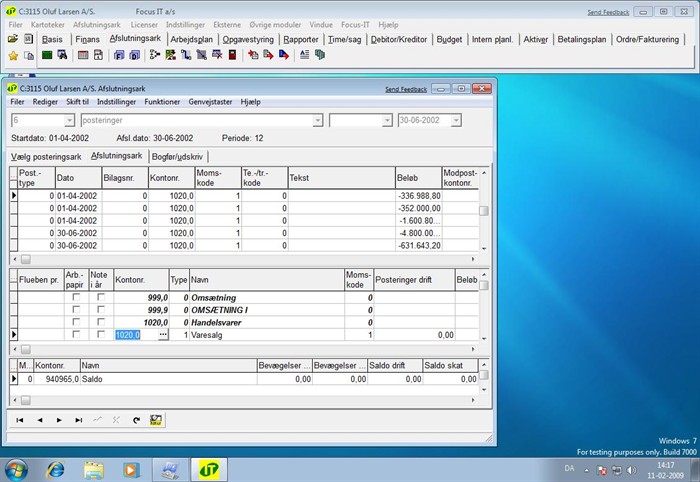The width and height of the screenshot is (700, 482).
Task: Open Internet Explorer from the taskbar
Action: click(x=56, y=470)
